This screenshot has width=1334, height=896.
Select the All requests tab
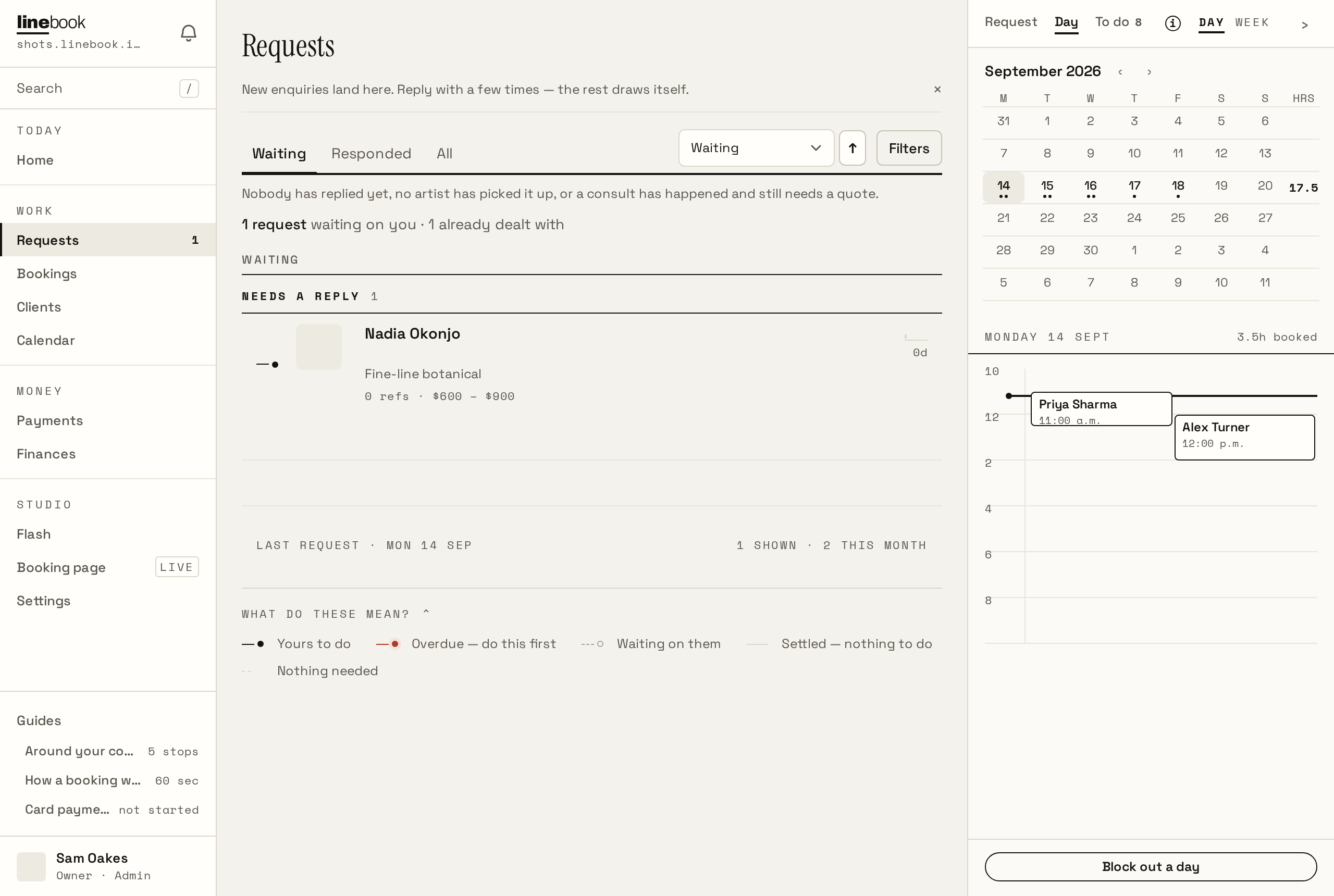point(444,154)
